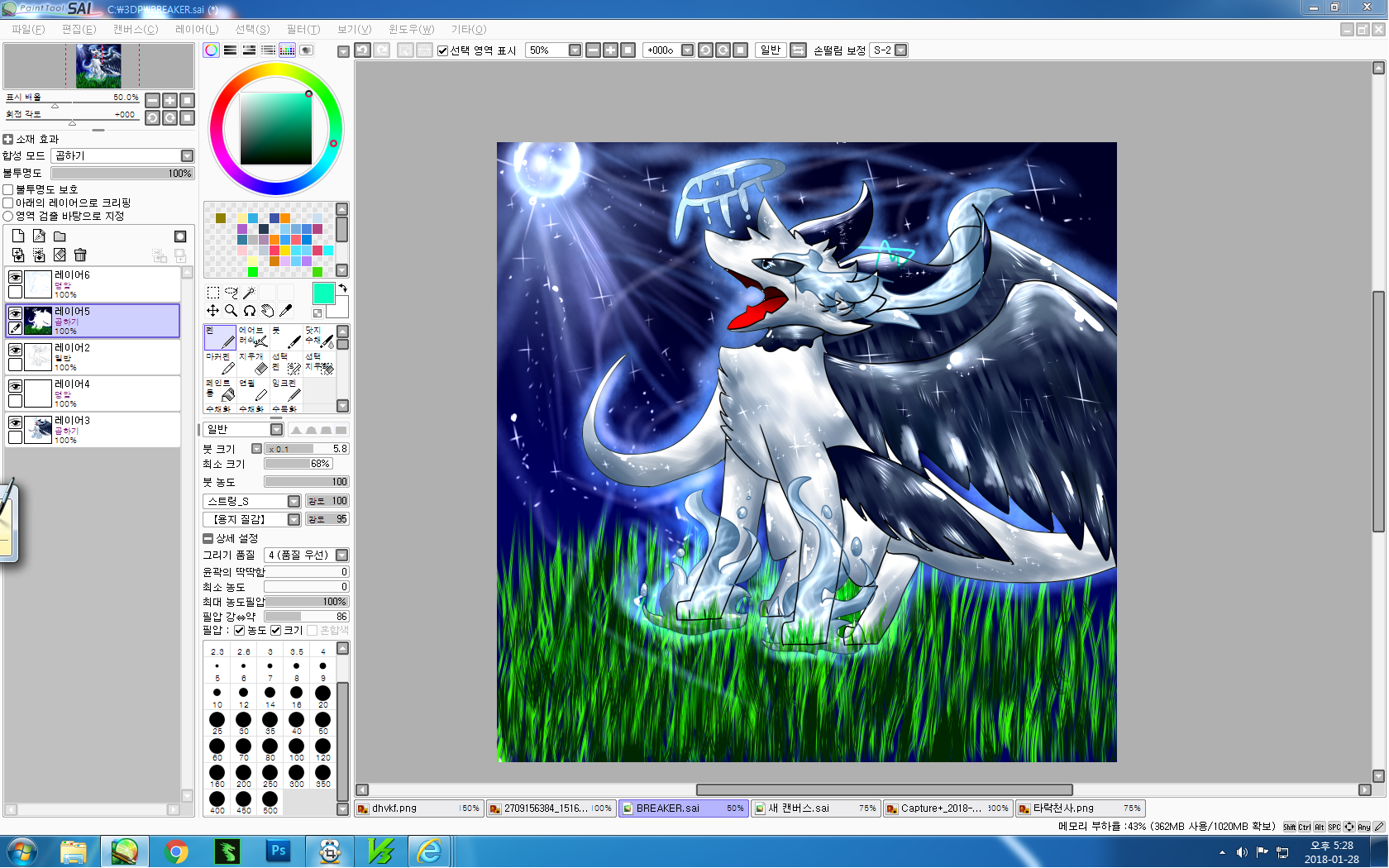Click the turquoise foreground color swatch
Image resolution: width=1389 pixels, height=868 pixels.
tap(323, 293)
